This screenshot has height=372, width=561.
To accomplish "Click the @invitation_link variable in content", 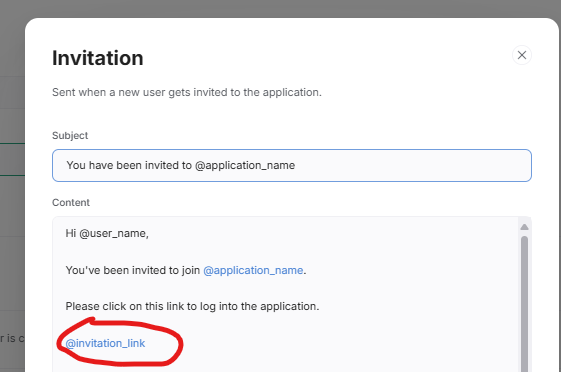I will 105,343.
